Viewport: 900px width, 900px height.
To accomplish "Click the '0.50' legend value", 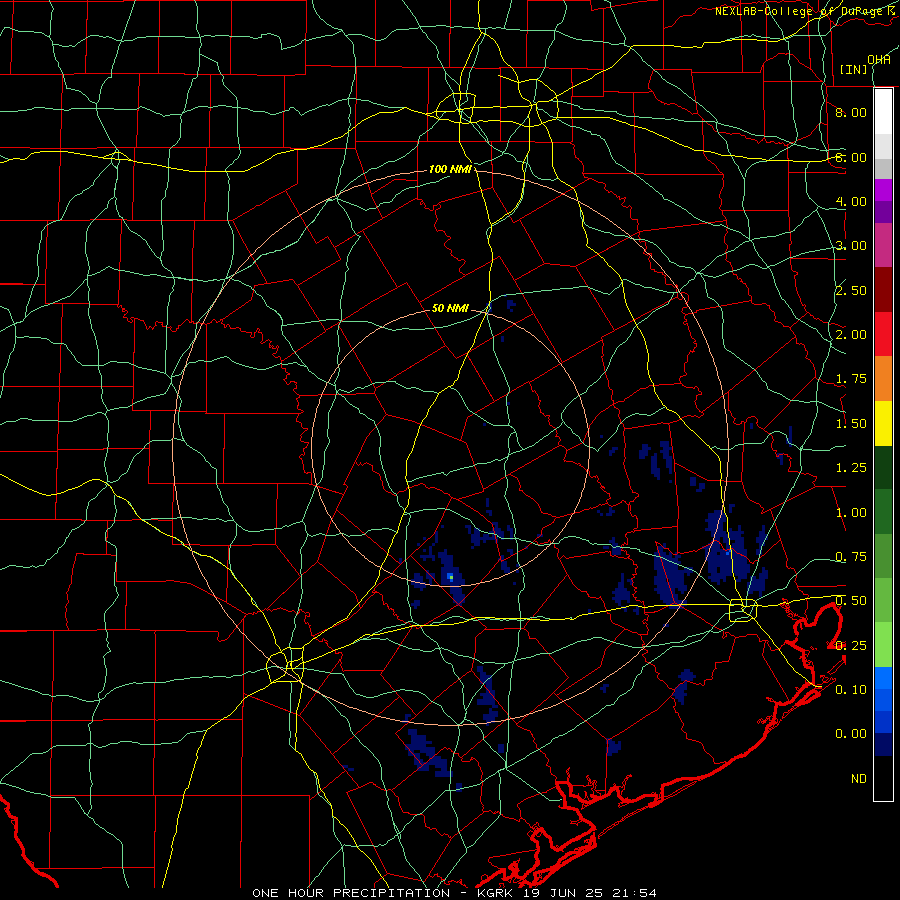I will [851, 601].
